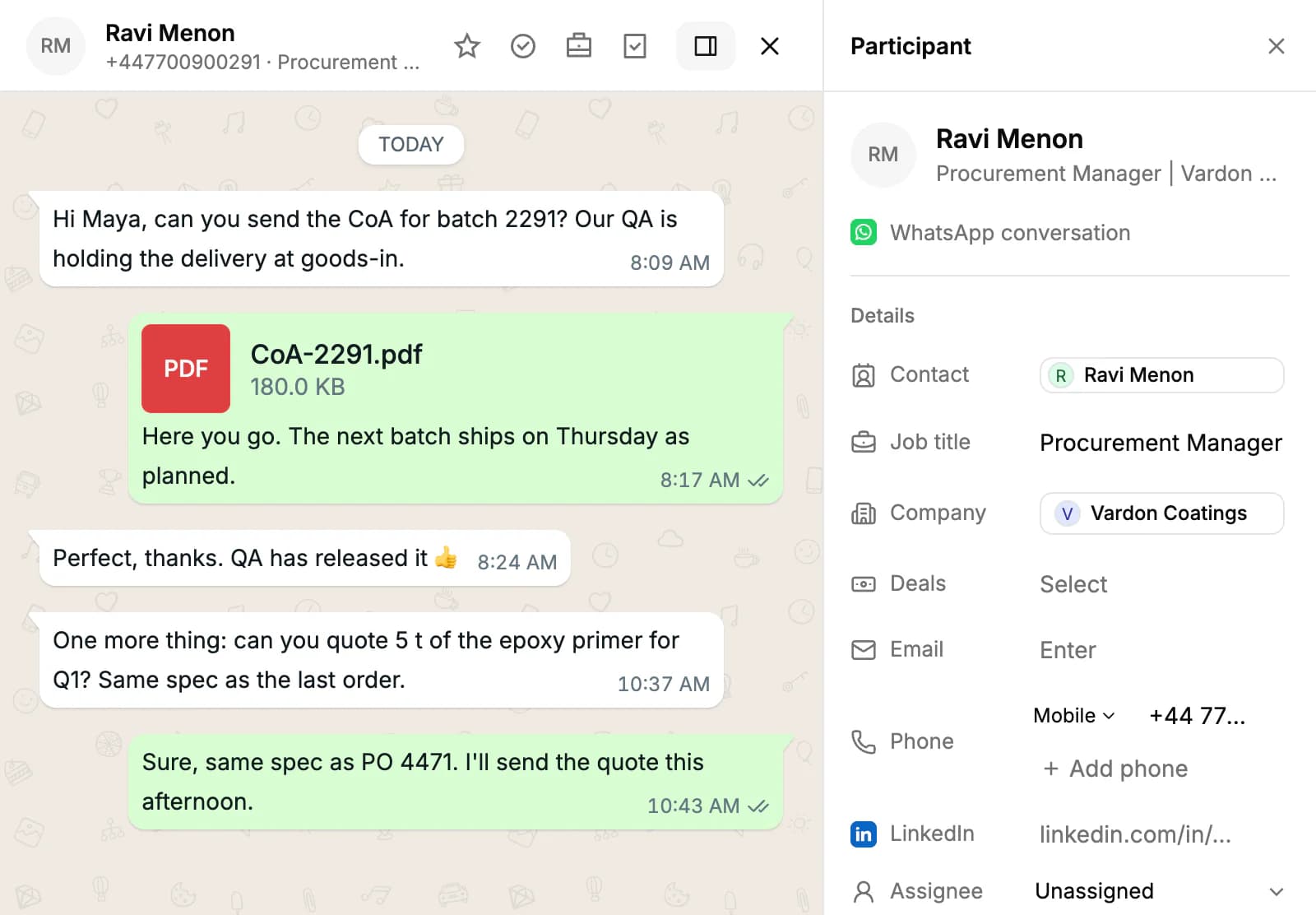Image resolution: width=1316 pixels, height=915 pixels.
Task: Click the Email Enter field
Action: coord(1068,650)
